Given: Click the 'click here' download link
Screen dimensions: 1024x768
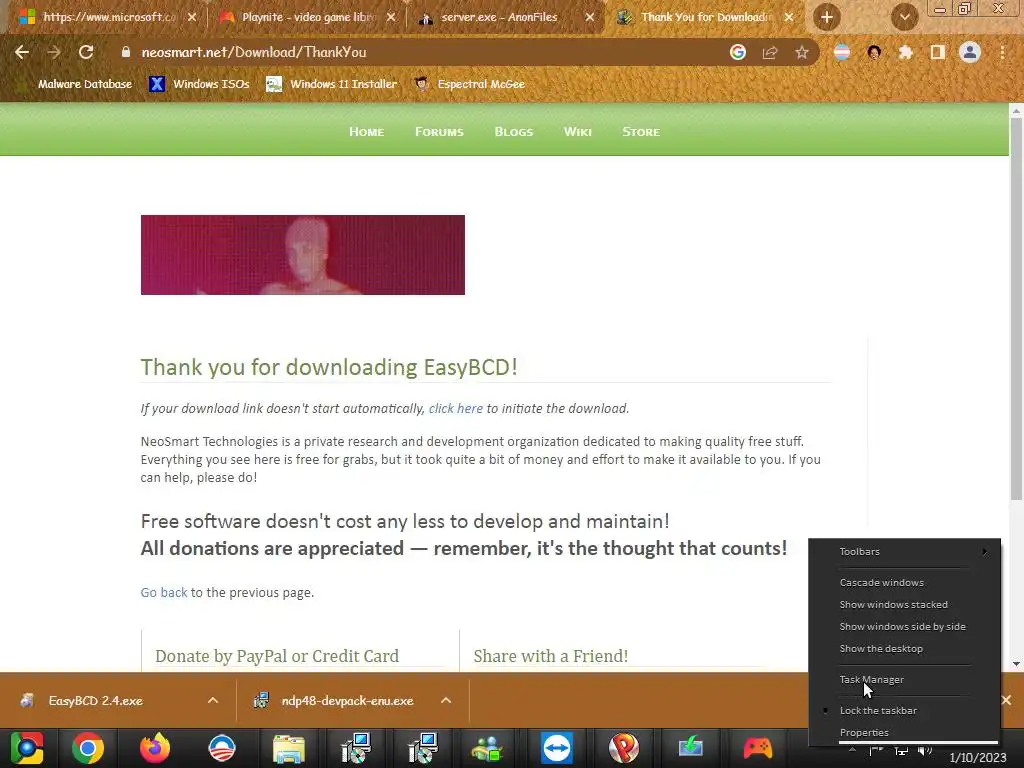Looking at the screenshot, I should point(456,408).
